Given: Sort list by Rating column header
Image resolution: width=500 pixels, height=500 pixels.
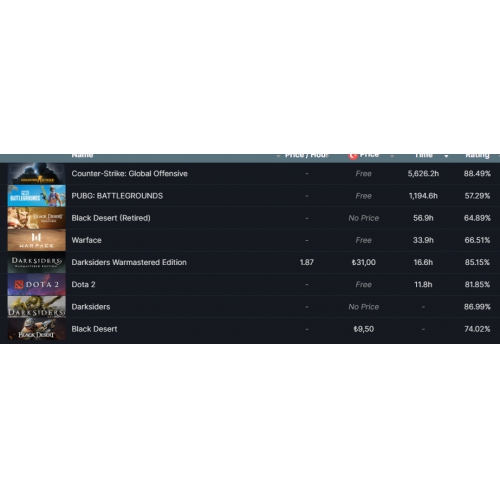Looking at the screenshot, I should pyautogui.click(x=477, y=155).
